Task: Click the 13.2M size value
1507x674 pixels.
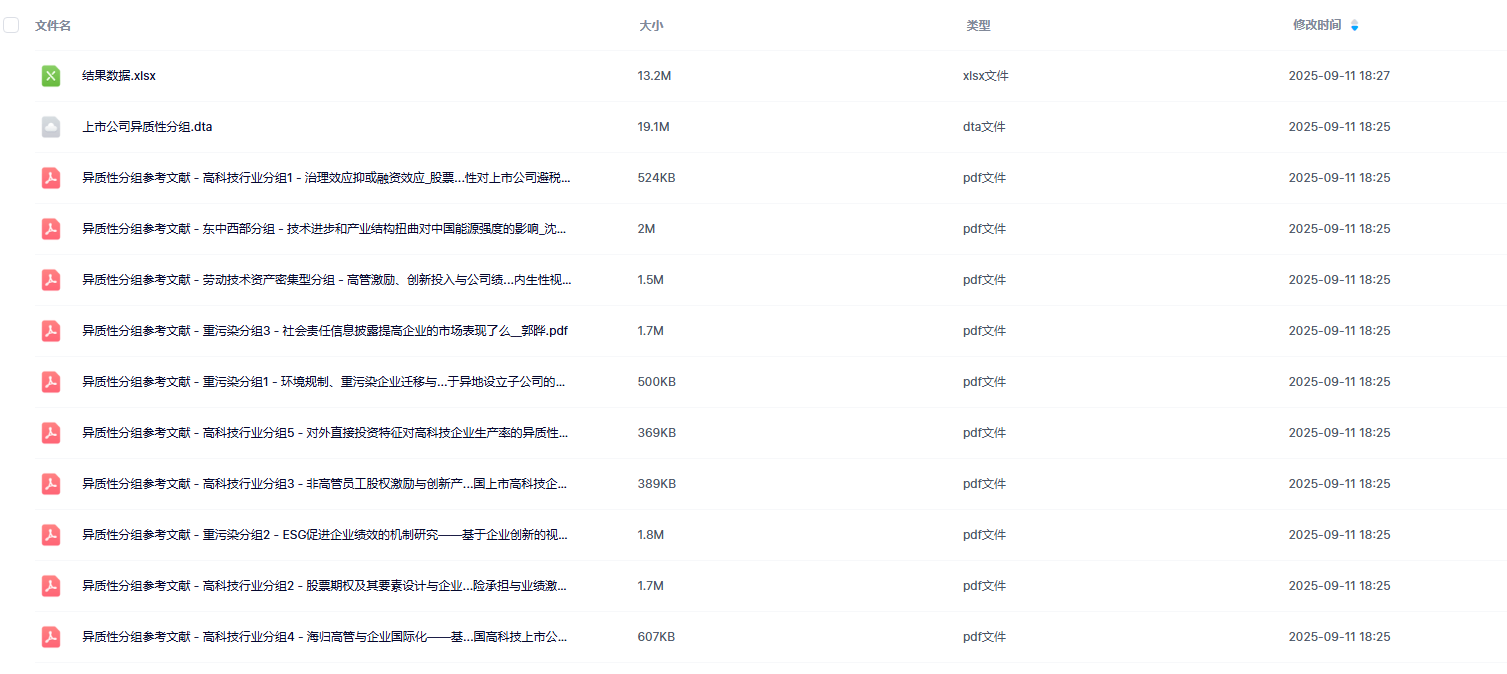Action: pos(654,76)
